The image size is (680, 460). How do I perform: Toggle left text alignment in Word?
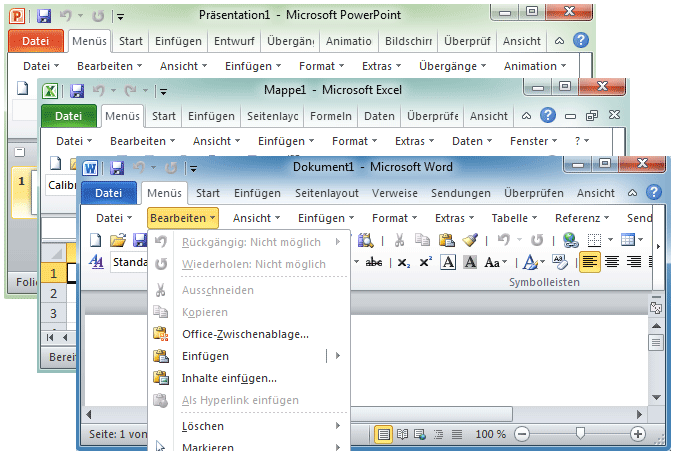(590, 262)
